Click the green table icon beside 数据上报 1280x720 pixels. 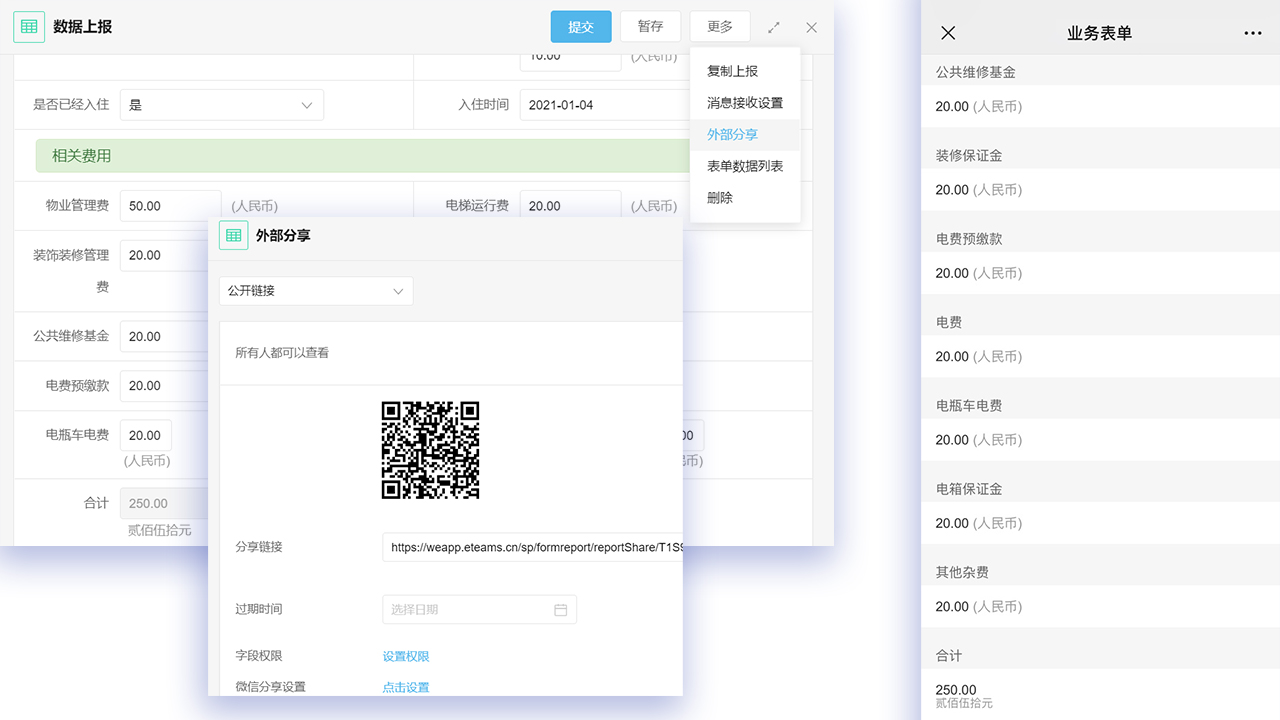tap(29, 27)
